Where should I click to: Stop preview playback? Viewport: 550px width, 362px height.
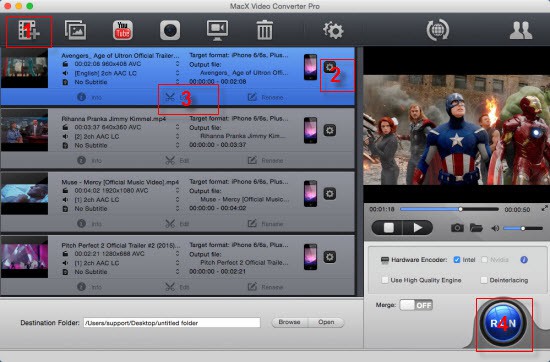pos(388,228)
